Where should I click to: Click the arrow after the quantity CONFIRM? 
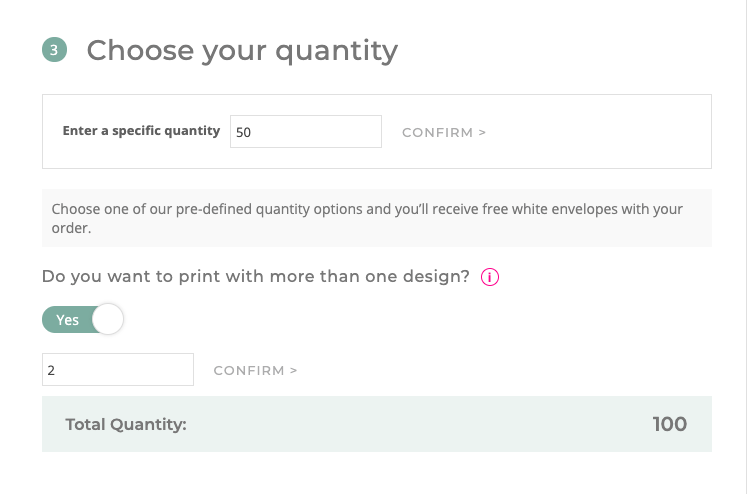[x=482, y=133]
